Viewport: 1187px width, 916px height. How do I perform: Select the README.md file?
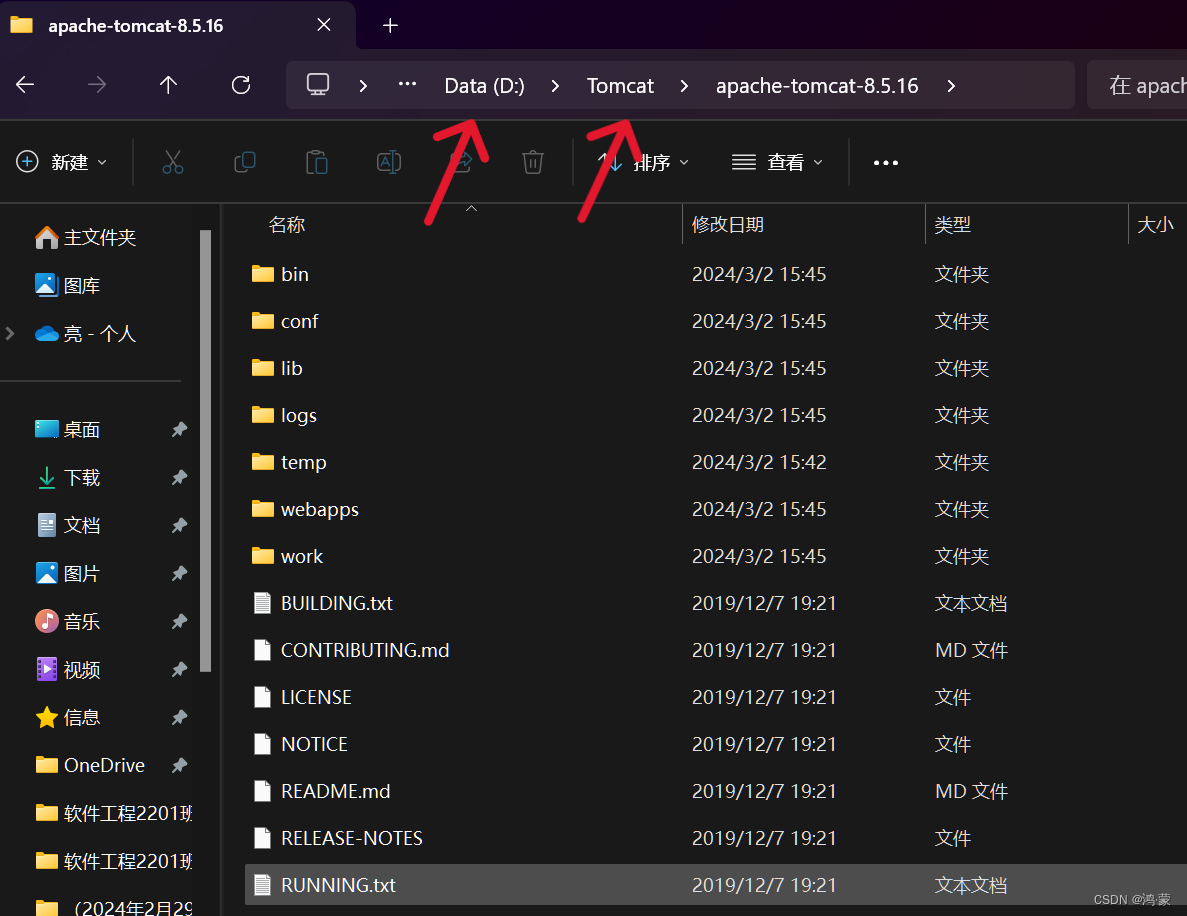click(322, 790)
